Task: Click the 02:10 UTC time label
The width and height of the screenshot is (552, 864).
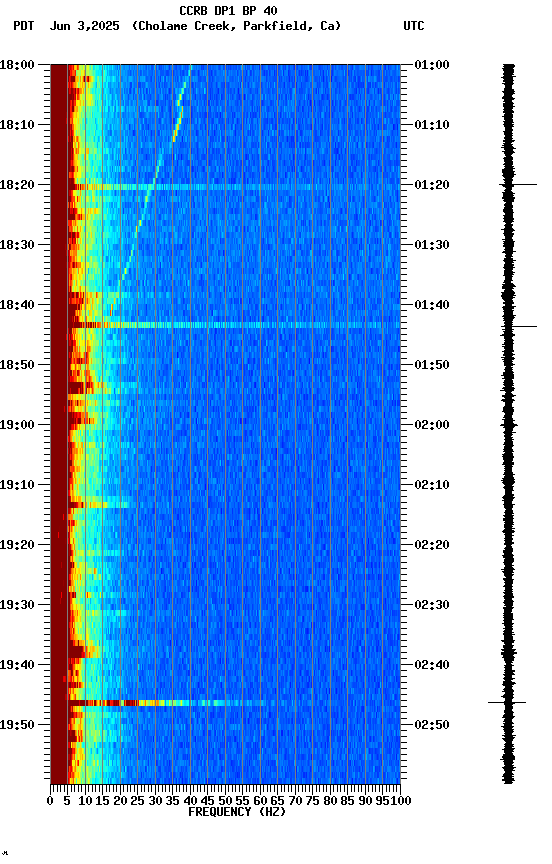Action: 432,485
